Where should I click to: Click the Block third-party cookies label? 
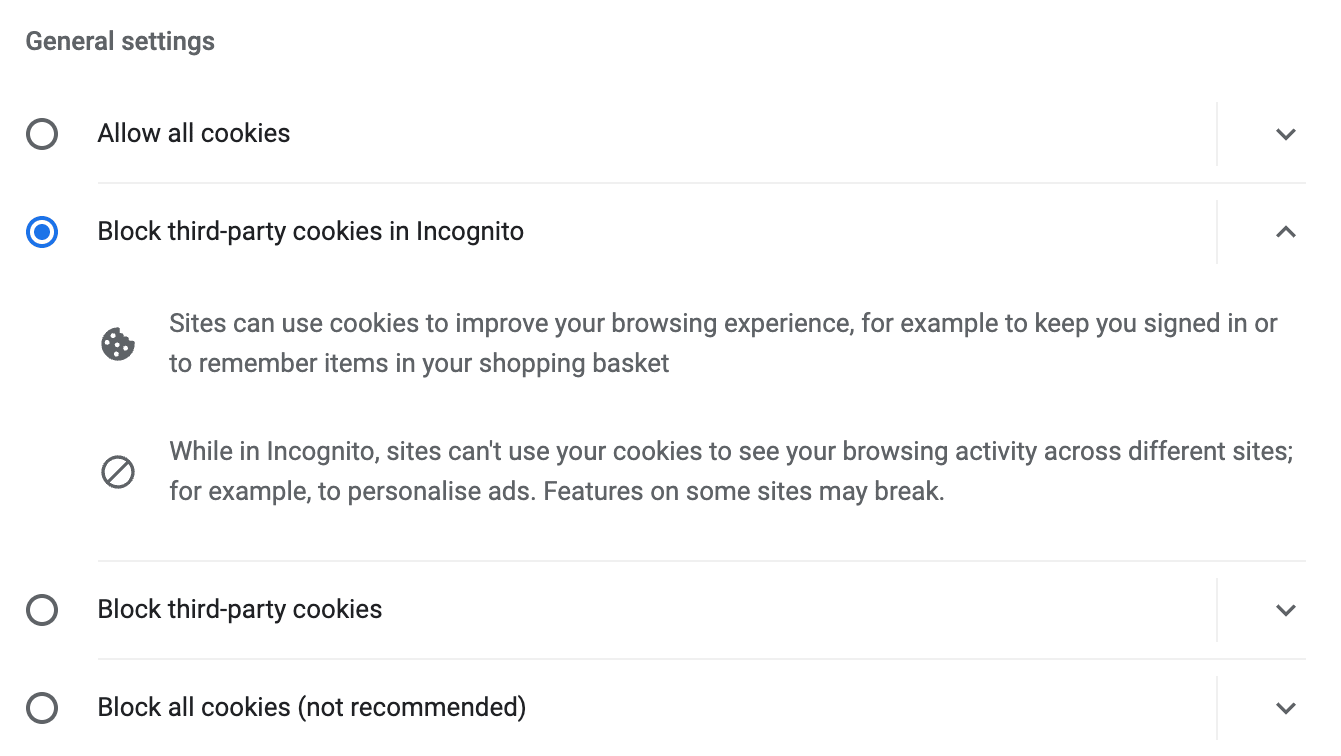pos(239,609)
